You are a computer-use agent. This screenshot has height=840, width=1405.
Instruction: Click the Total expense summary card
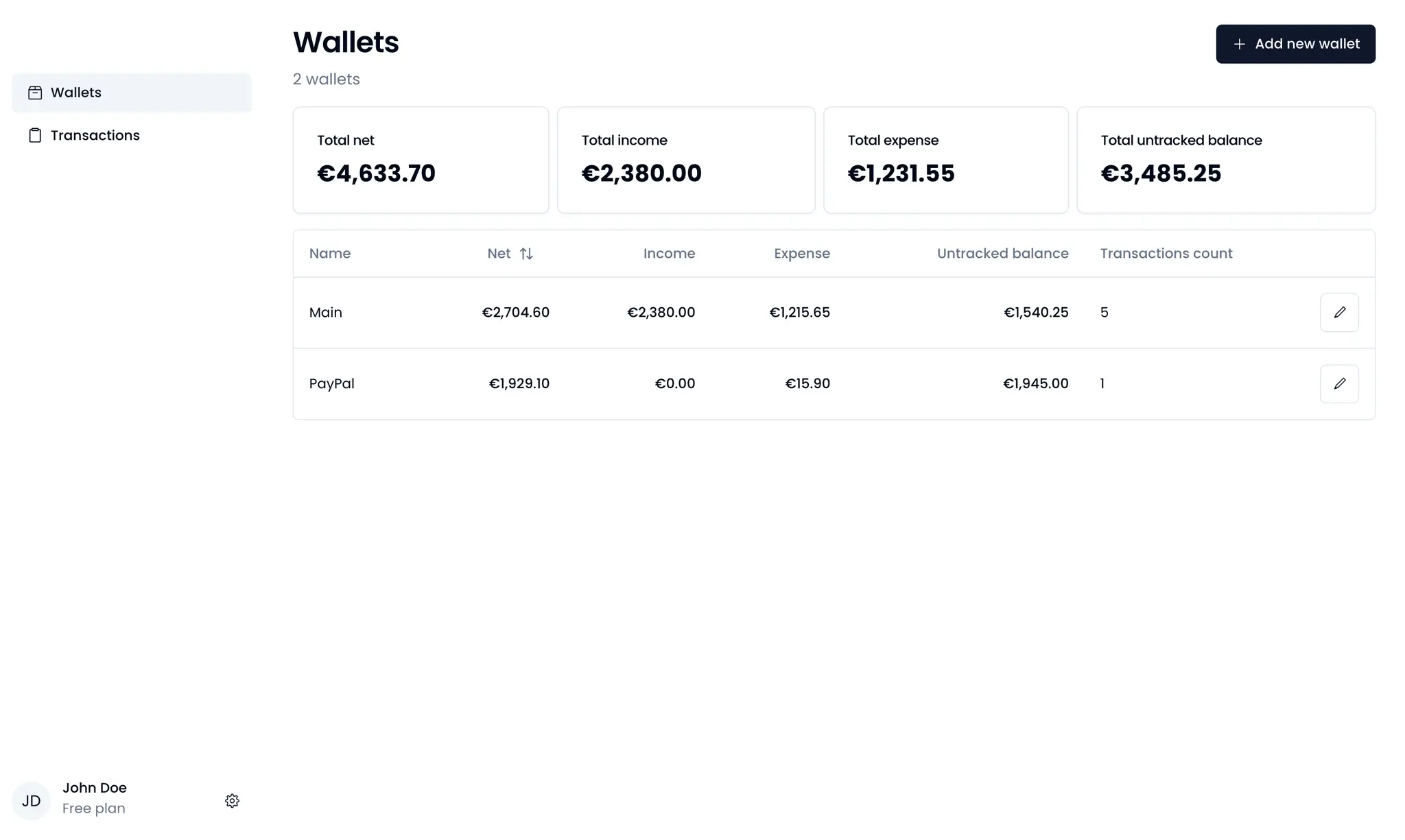click(x=945, y=160)
